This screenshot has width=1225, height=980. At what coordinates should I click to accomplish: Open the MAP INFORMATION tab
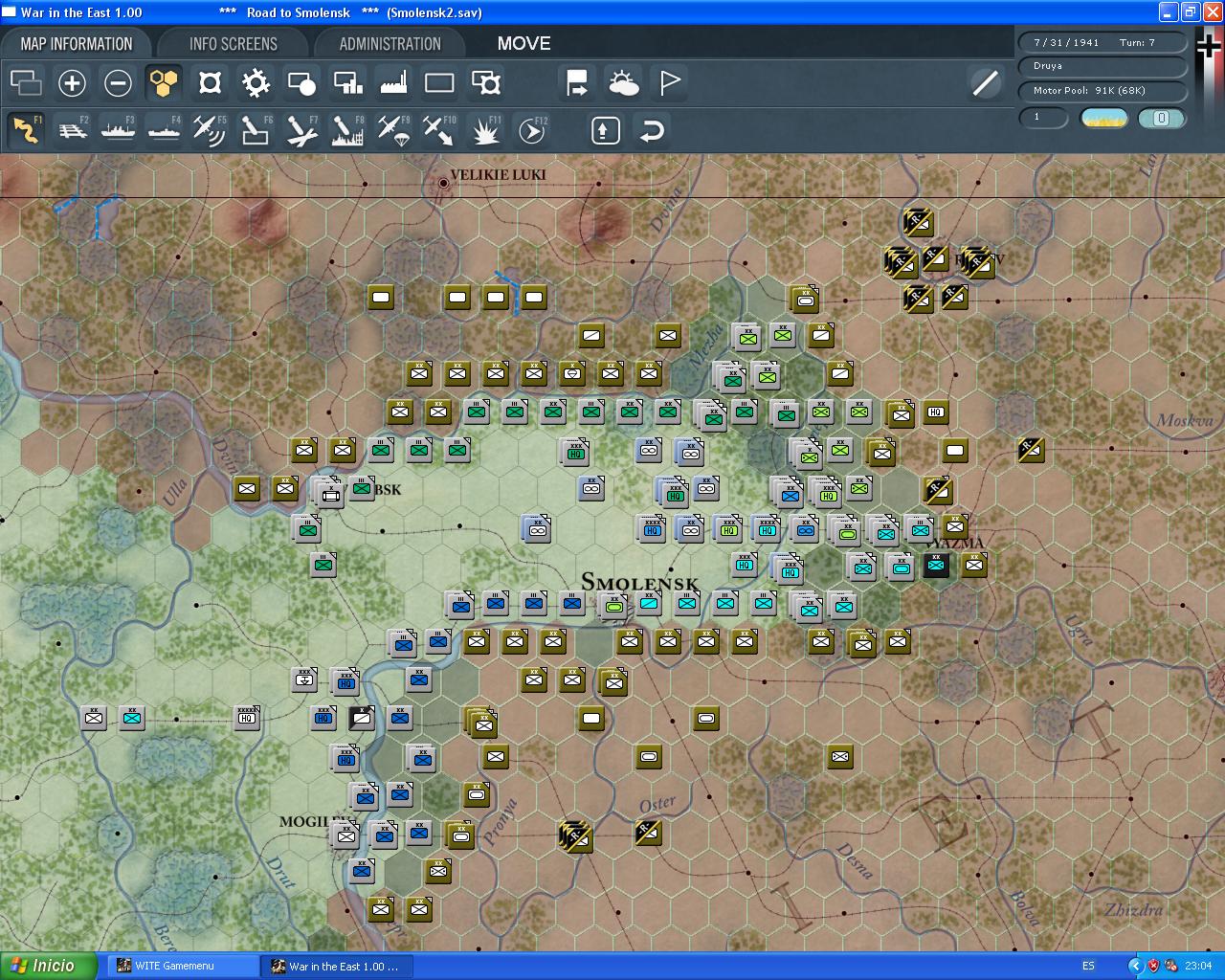77,44
